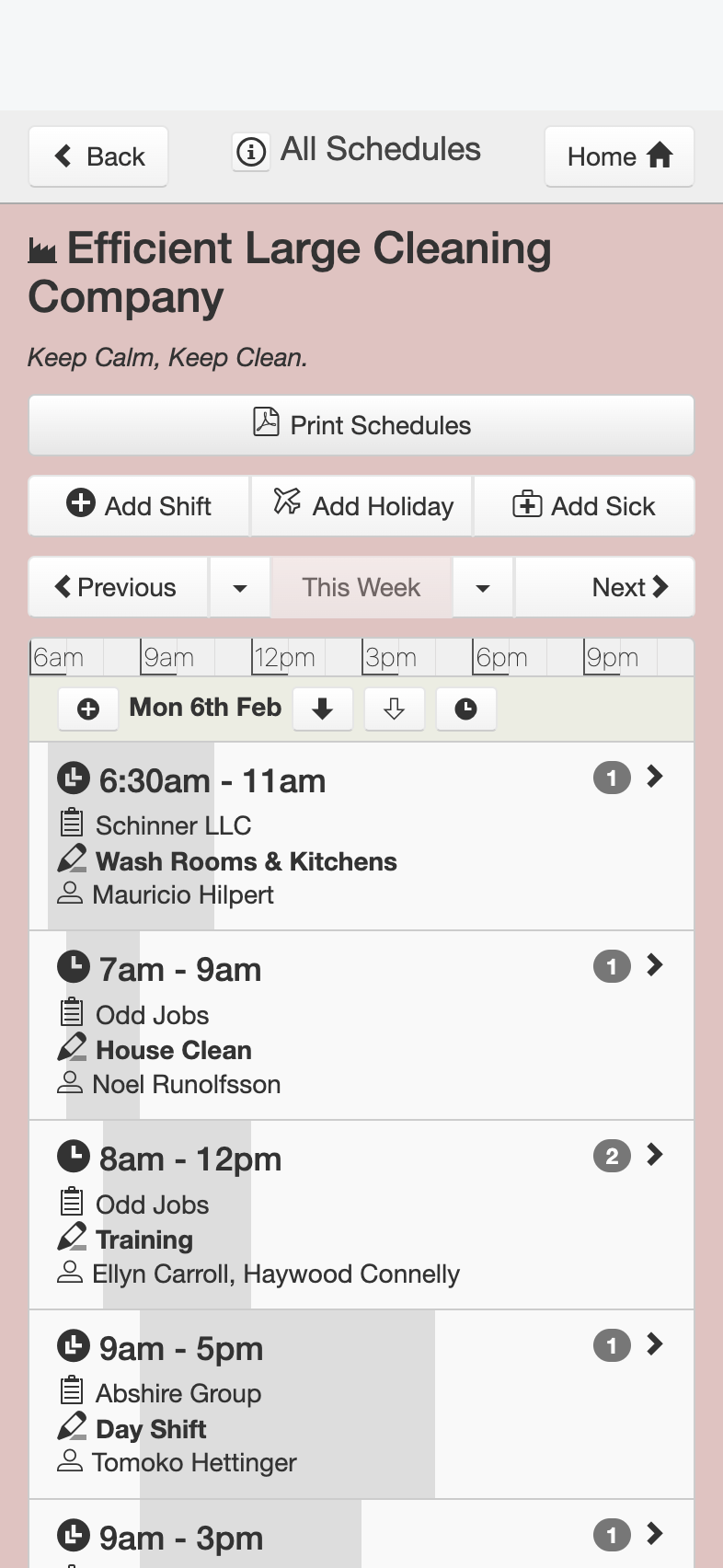Click Add Sick button
The image size is (723, 1568).
[584, 506]
